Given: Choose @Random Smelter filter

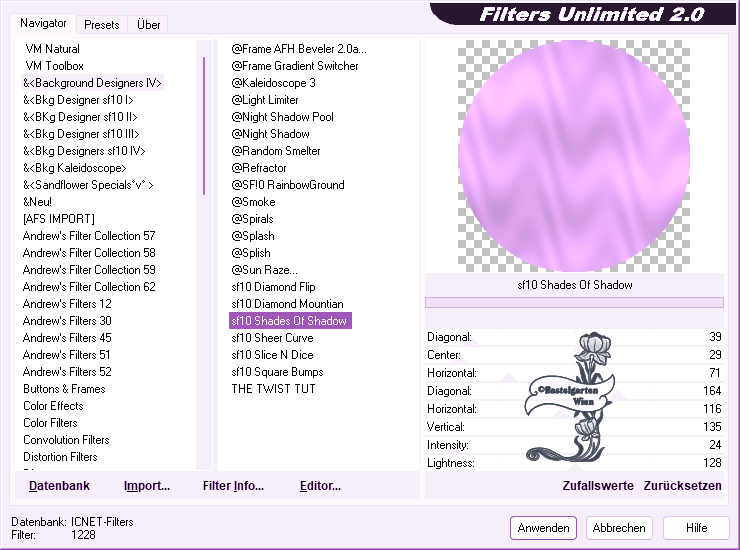Looking at the screenshot, I should point(276,151).
